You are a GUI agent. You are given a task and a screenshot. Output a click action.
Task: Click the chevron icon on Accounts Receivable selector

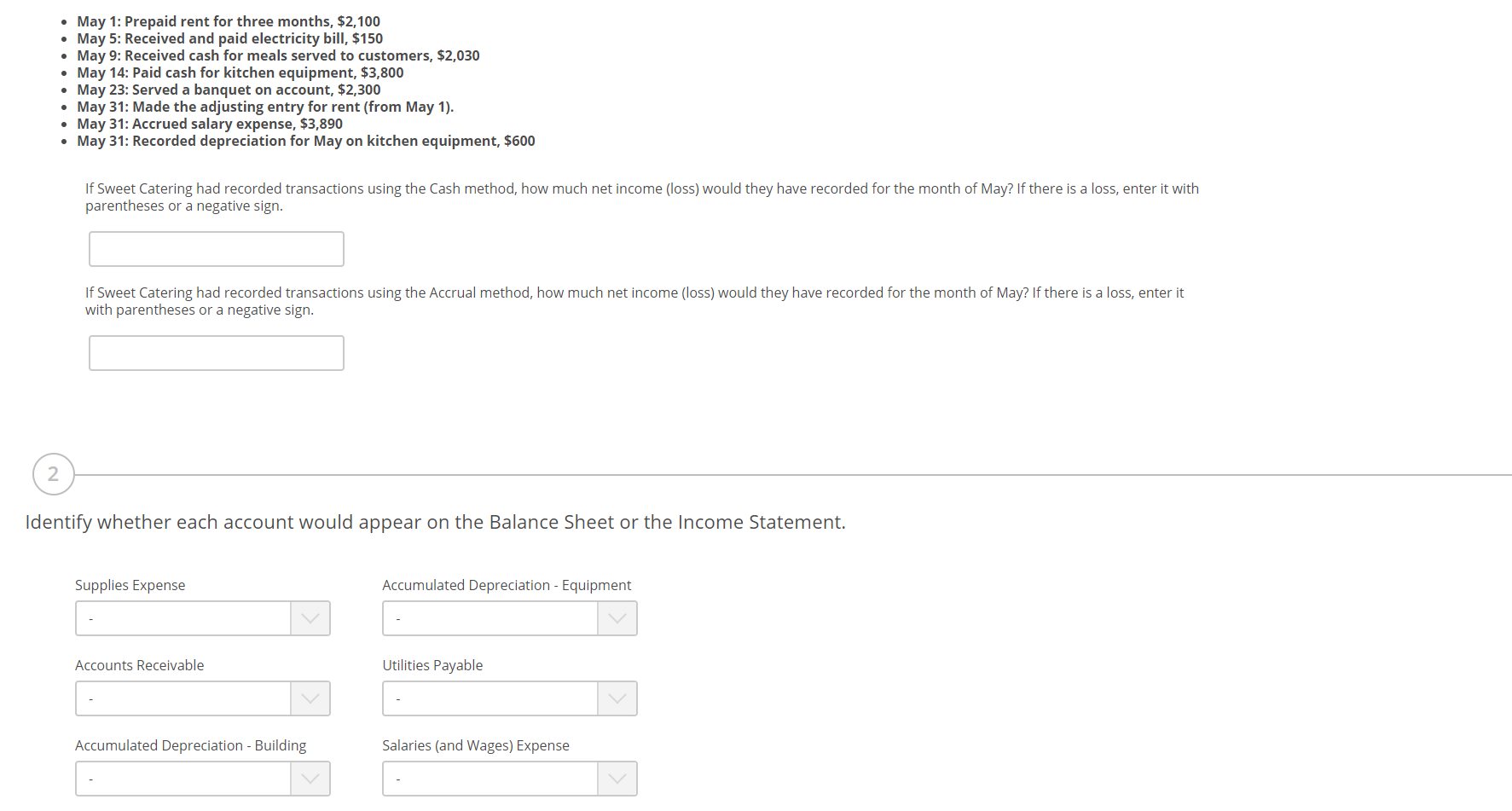click(x=309, y=698)
